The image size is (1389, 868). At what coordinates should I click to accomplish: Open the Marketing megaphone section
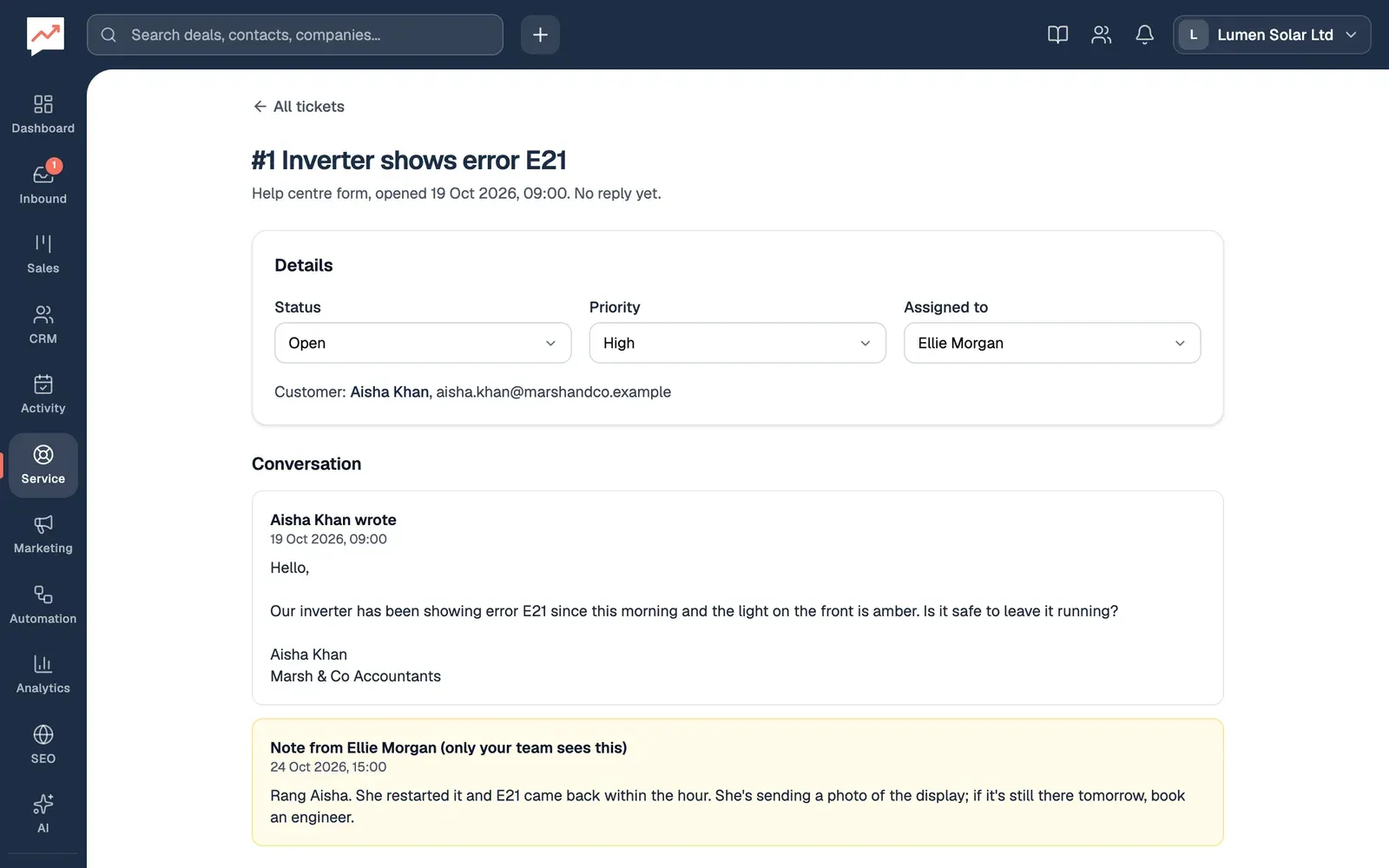coord(43,535)
